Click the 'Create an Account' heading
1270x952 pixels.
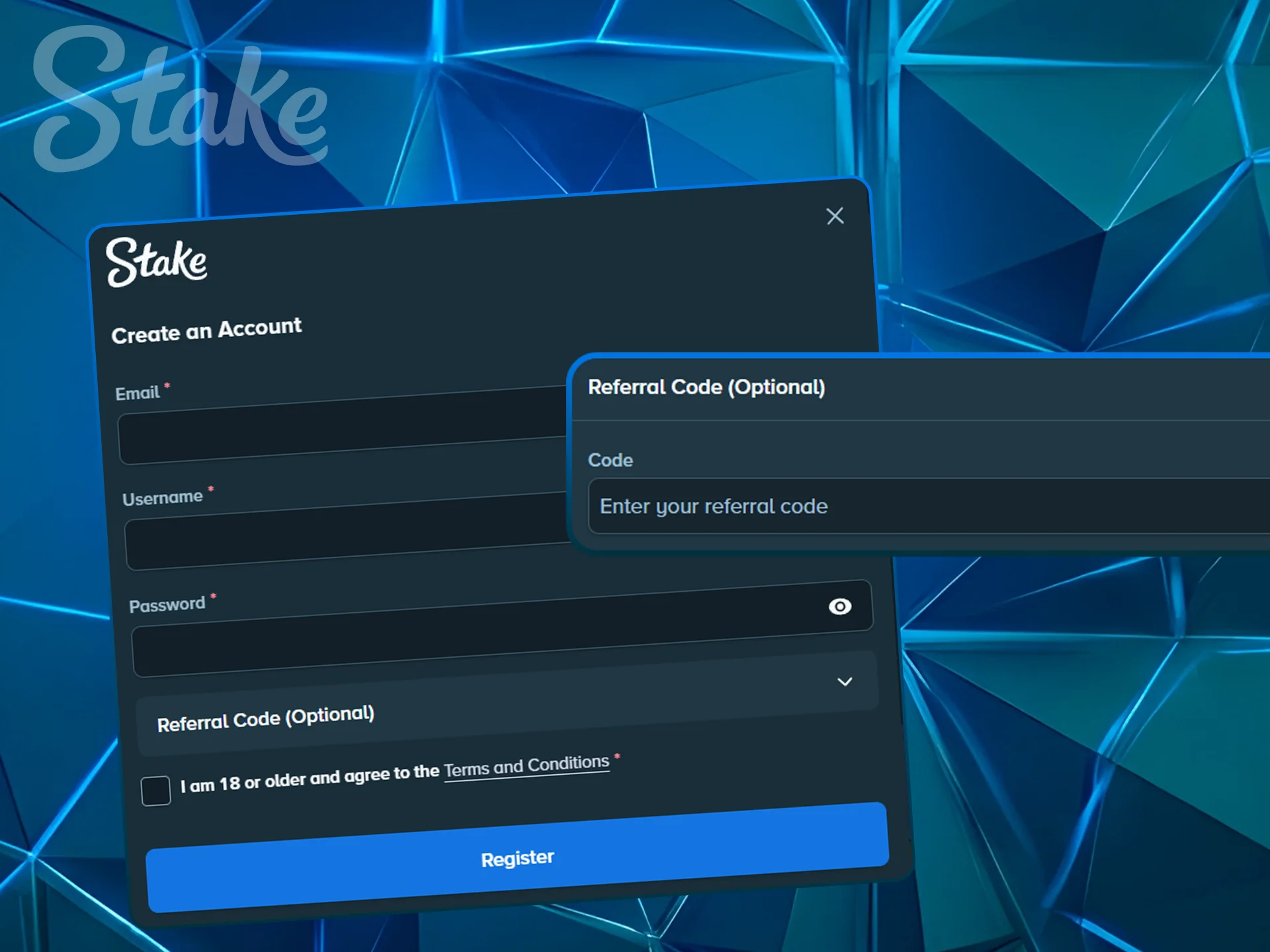pos(206,331)
